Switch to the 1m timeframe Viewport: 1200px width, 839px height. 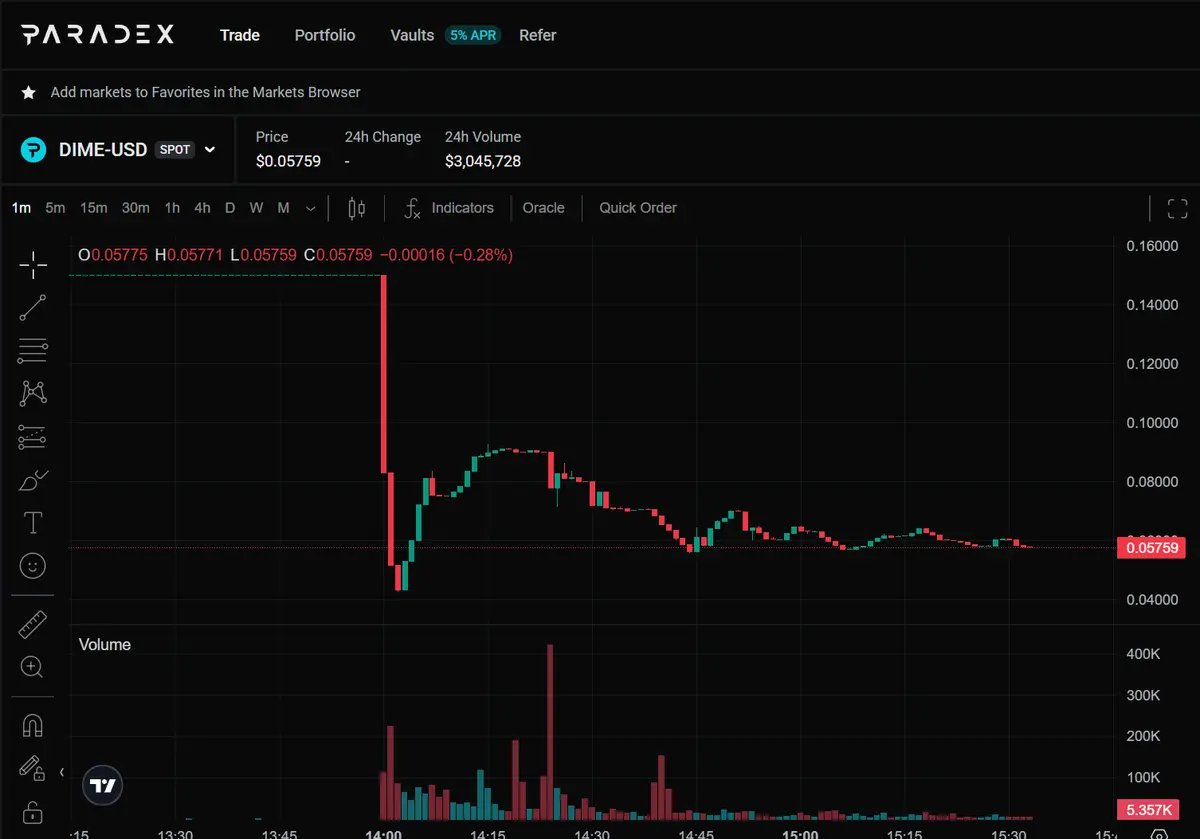click(x=21, y=208)
